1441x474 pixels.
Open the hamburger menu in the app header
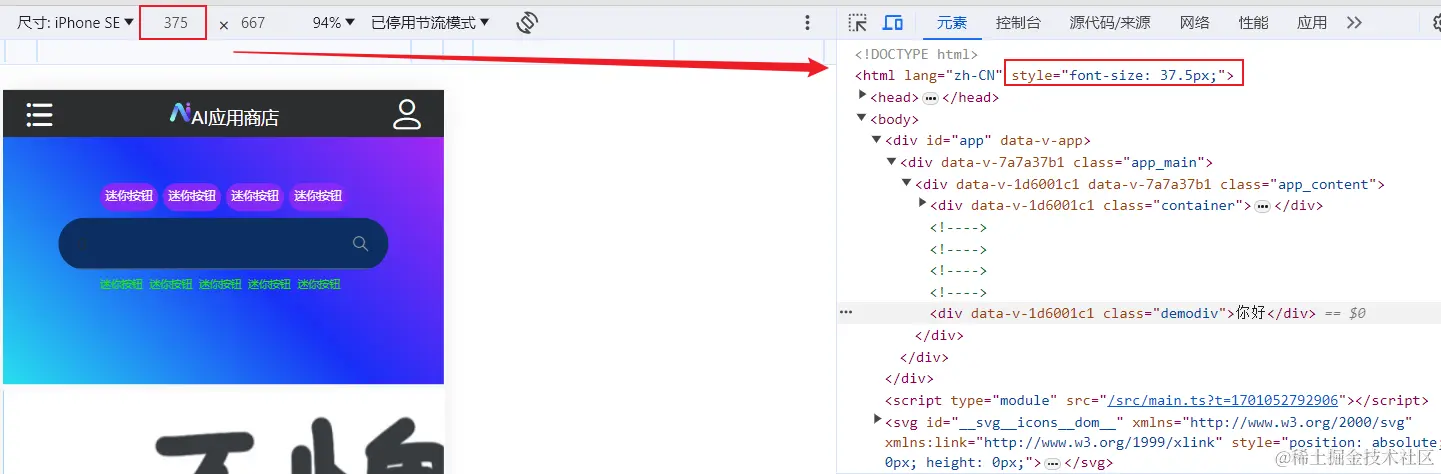coord(39,115)
